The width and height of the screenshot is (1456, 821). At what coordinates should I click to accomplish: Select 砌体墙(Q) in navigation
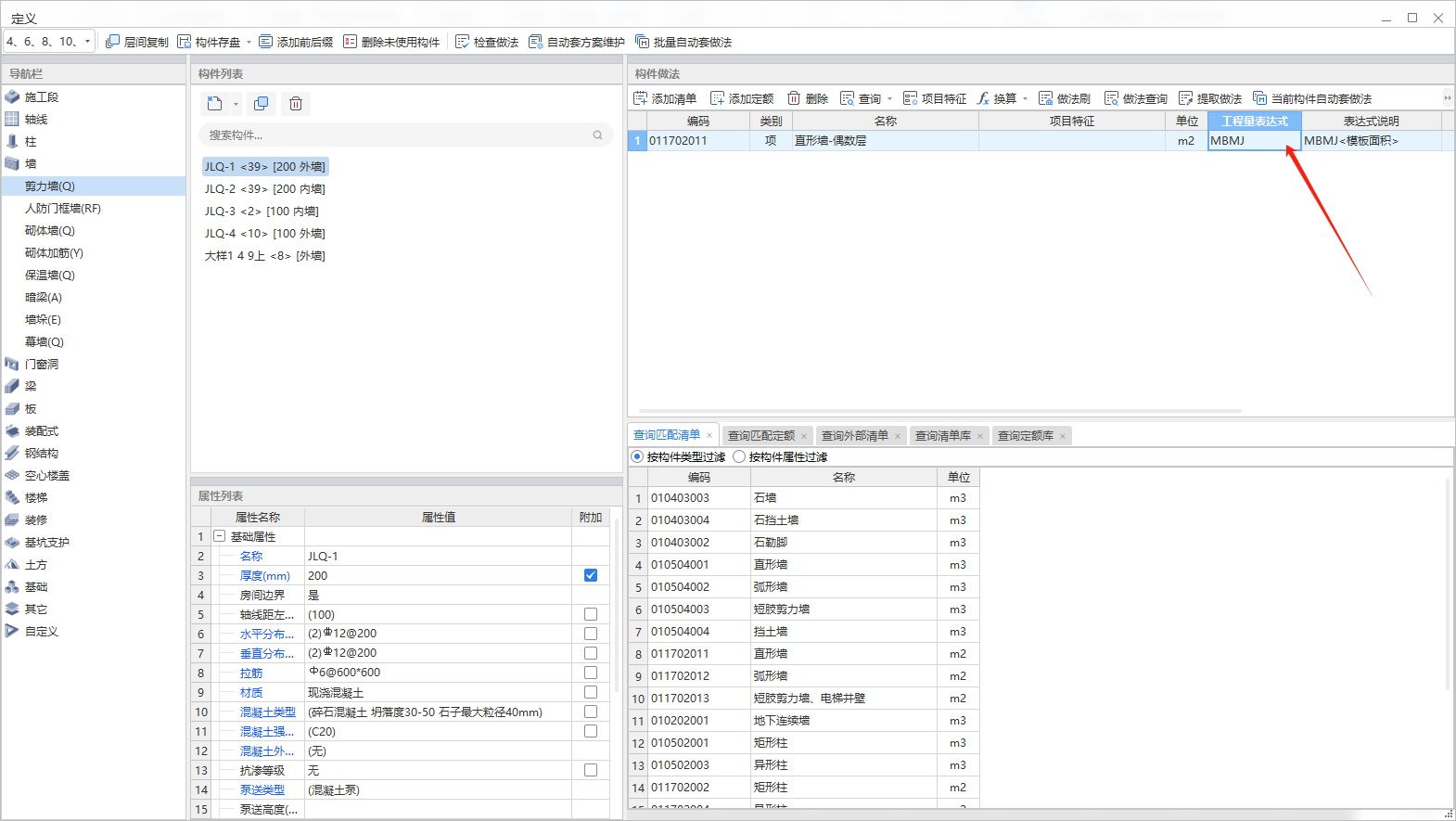click(x=50, y=230)
